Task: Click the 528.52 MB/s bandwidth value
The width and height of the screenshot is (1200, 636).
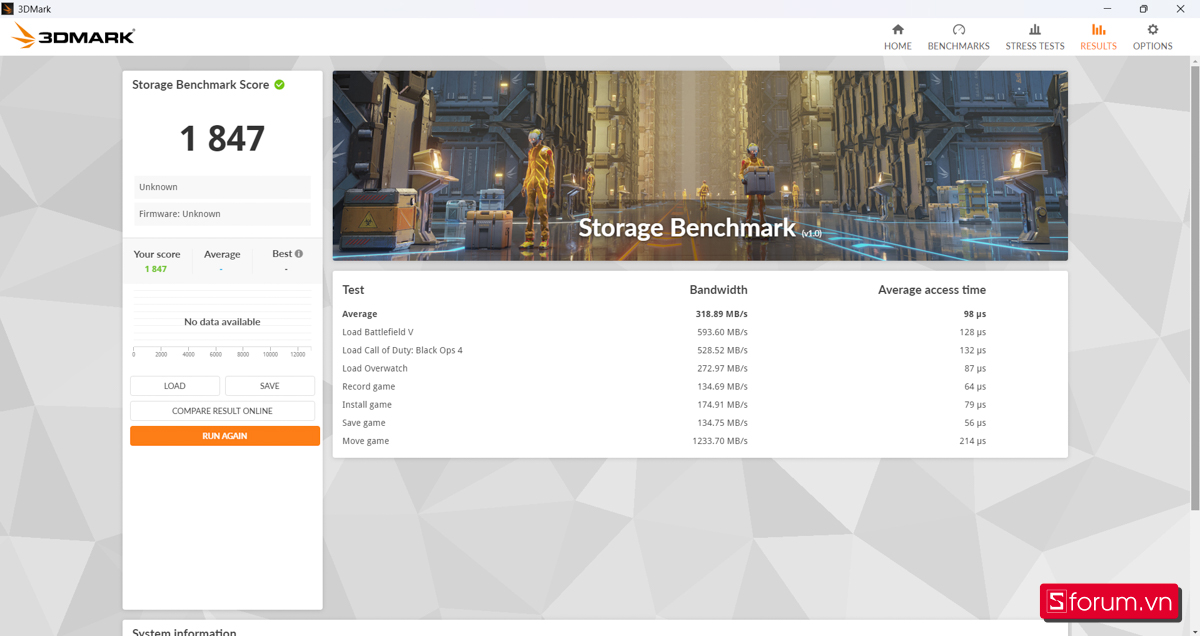Action: point(722,350)
